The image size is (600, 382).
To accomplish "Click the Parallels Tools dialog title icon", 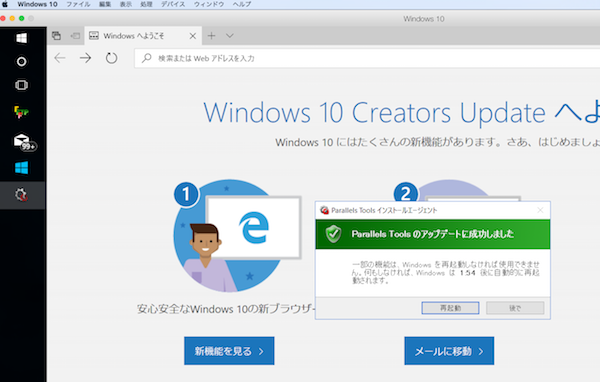I will tap(324, 210).
